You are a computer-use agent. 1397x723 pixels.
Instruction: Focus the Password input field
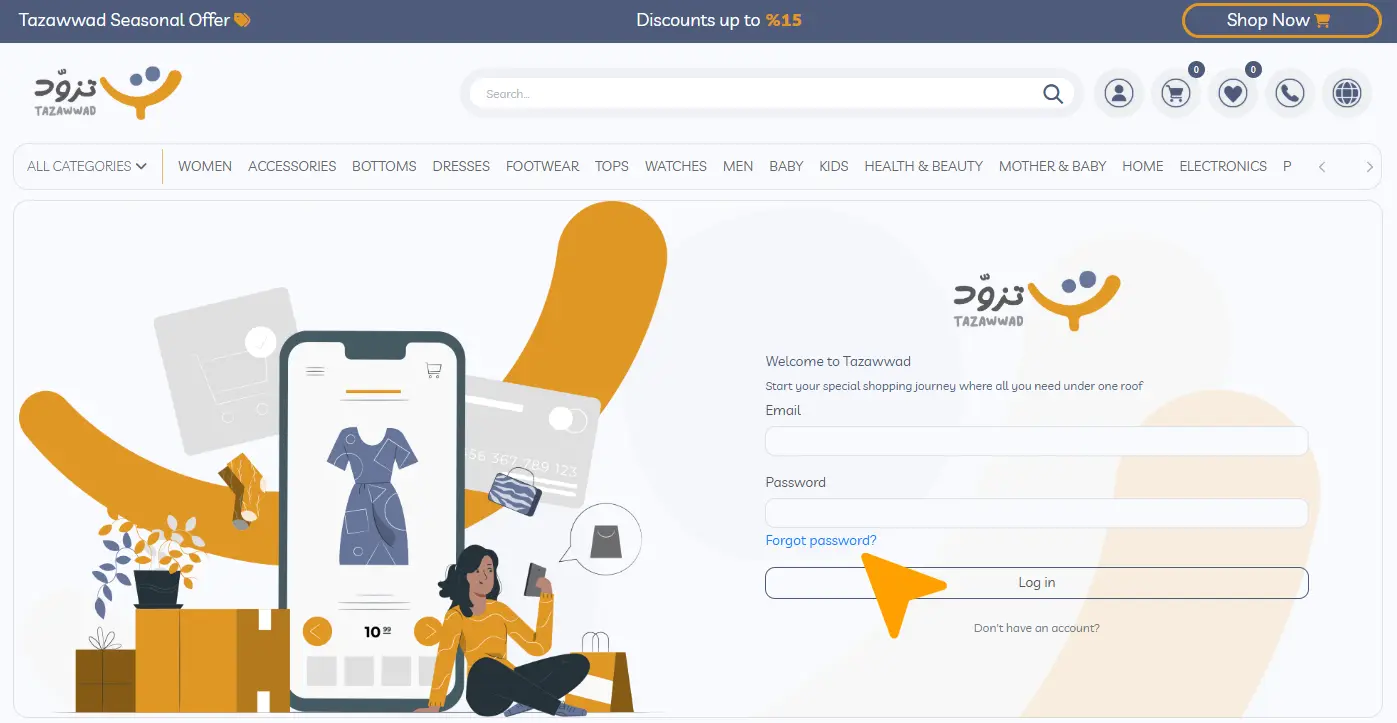(1037, 513)
